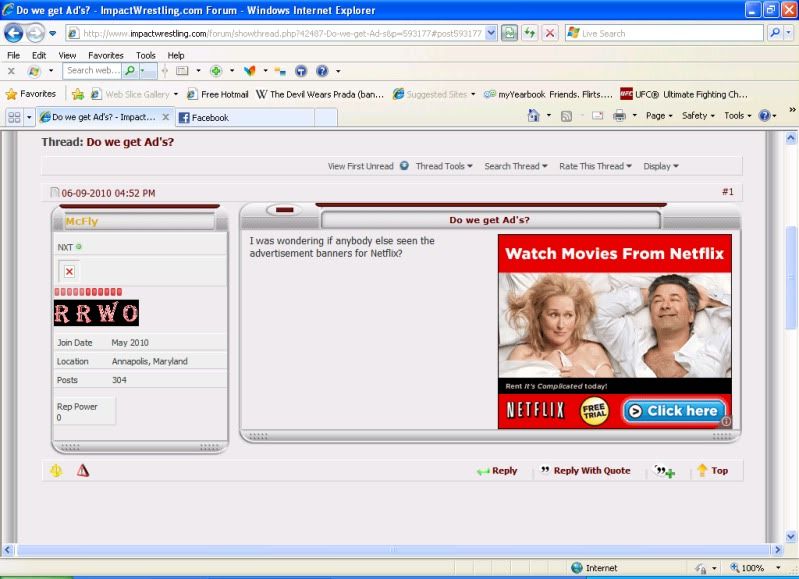Open Suggested Sites favorite
The height and width of the screenshot is (579, 799).
coord(434,94)
